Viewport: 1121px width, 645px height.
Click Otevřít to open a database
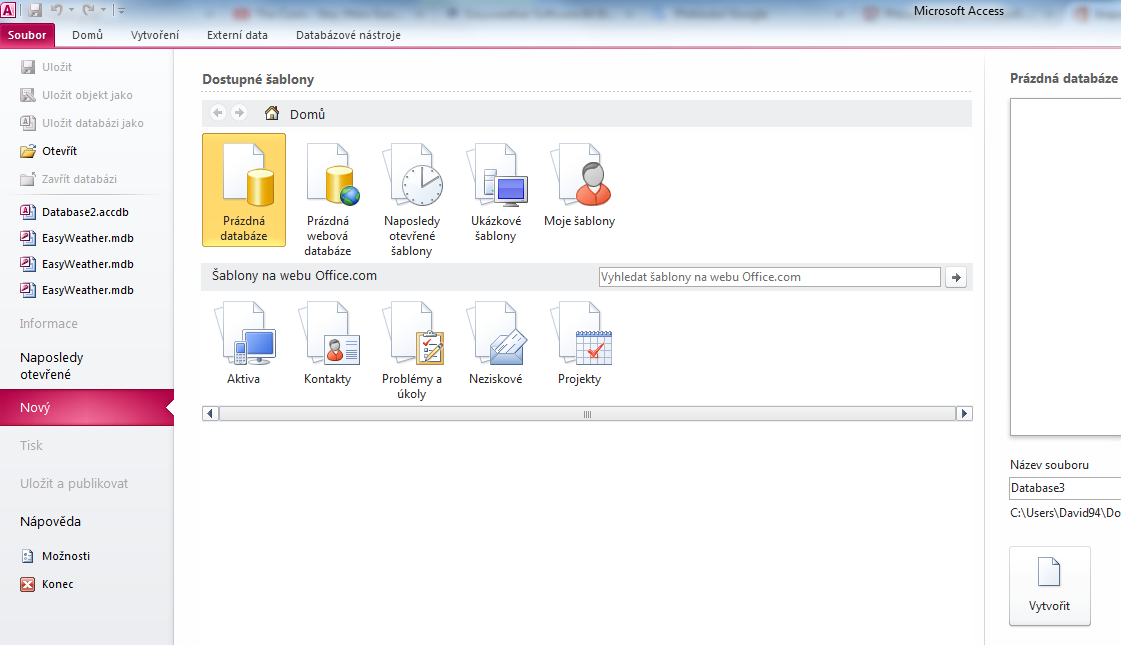pos(49,151)
